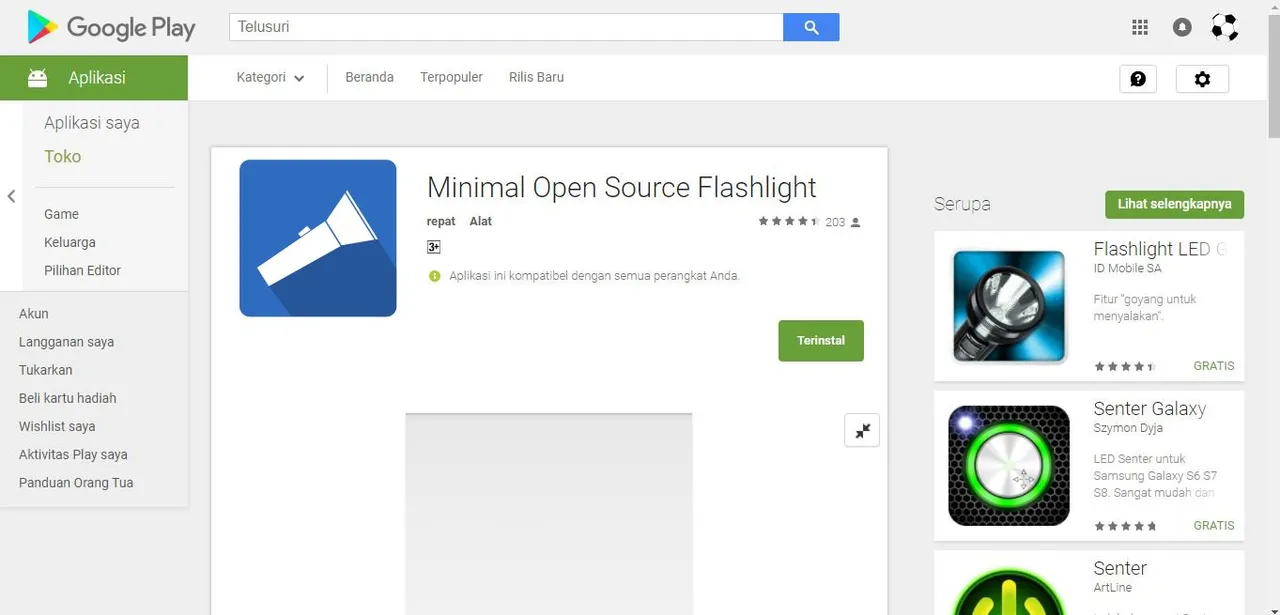Click Lihat selengkapnya button

1174,204
